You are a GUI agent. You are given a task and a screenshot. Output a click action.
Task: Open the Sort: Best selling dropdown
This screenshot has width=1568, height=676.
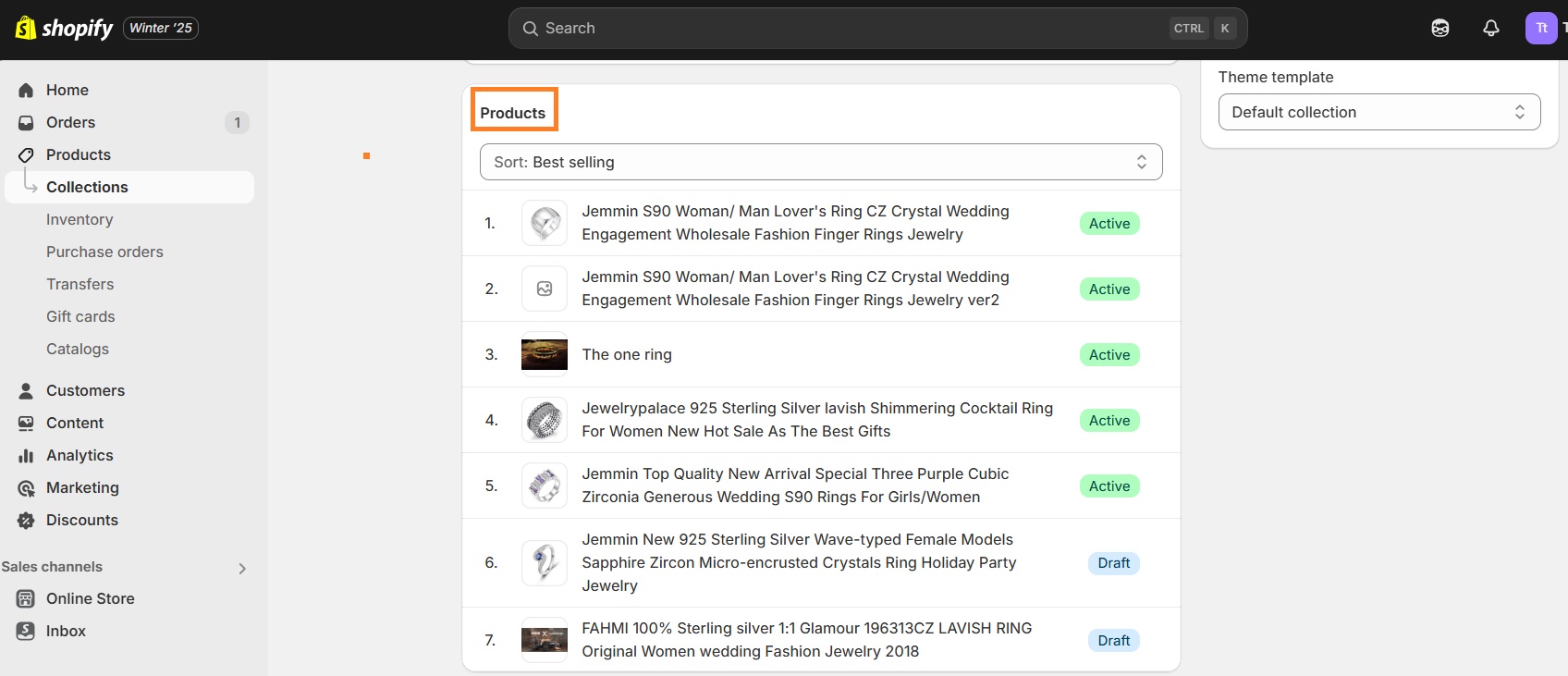click(820, 162)
